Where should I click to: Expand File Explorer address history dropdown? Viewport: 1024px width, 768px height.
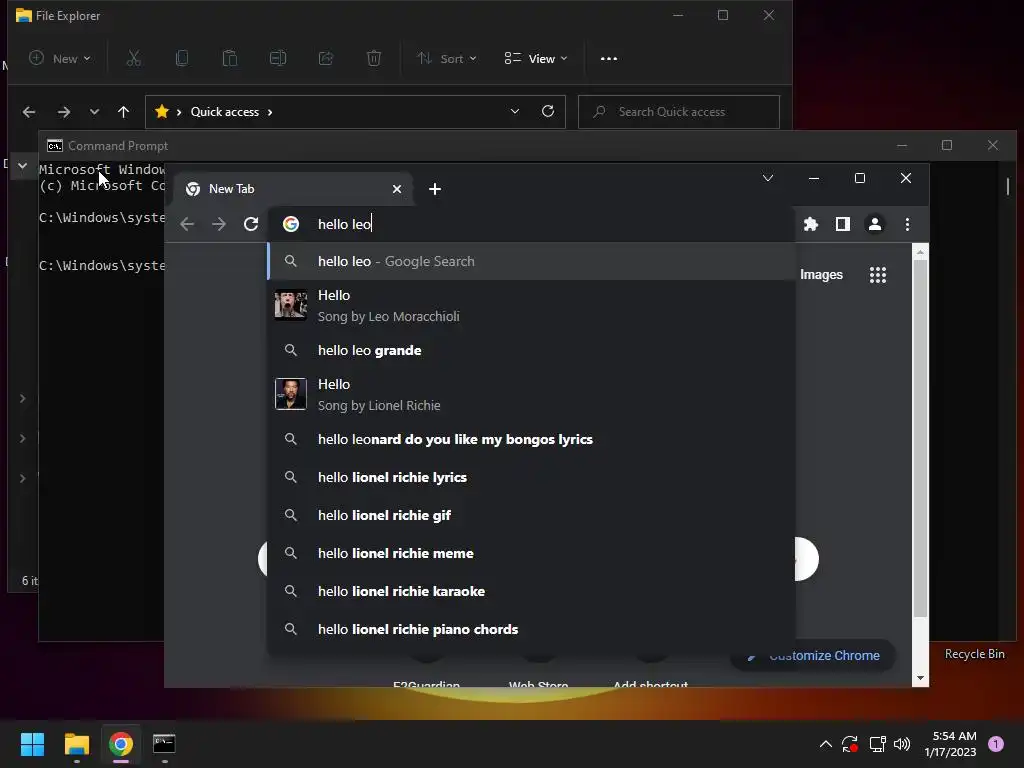click(x=515, y=112)
